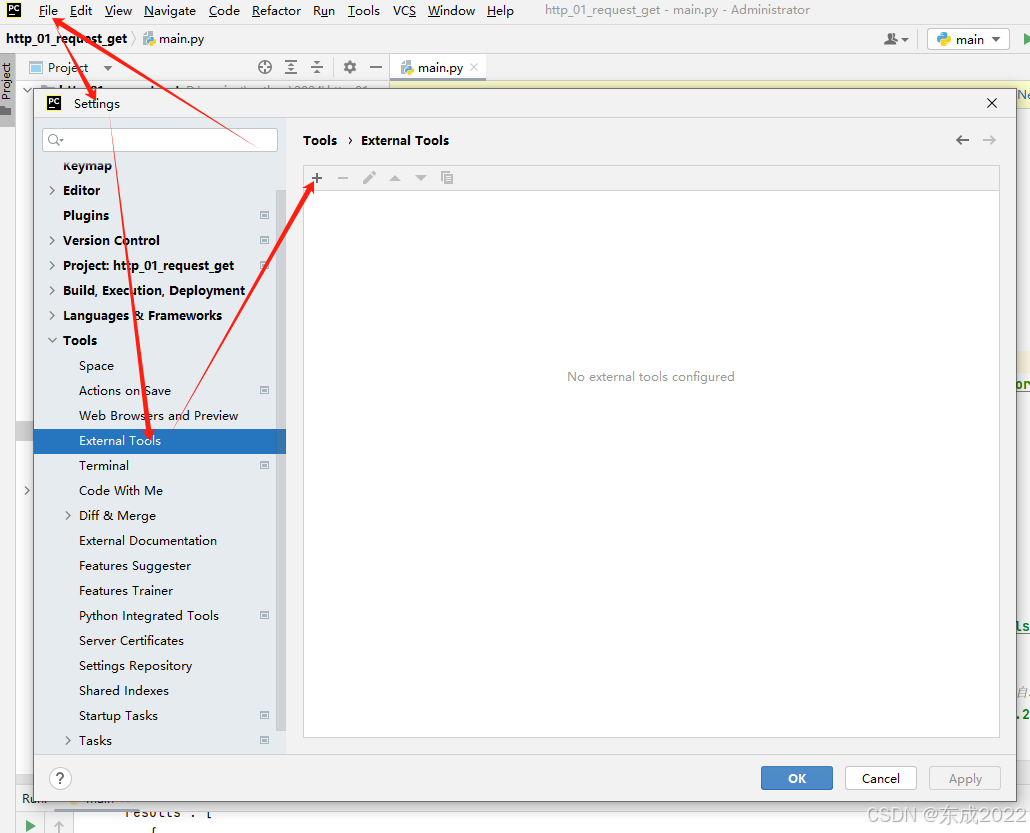
Task: Click the Apply button
Action: (965, 778)
